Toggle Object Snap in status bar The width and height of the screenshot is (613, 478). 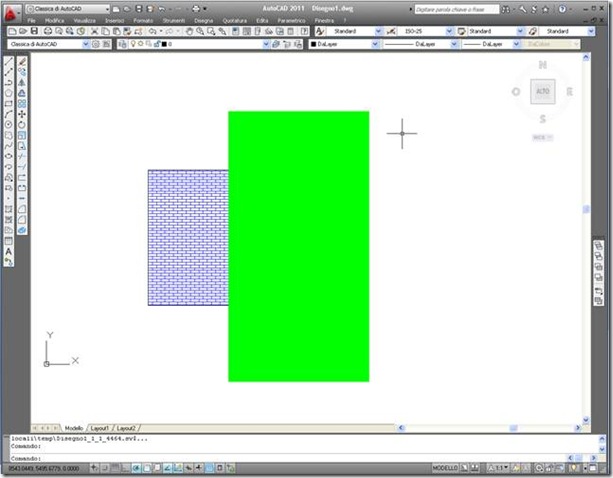(x=147, y=467)
